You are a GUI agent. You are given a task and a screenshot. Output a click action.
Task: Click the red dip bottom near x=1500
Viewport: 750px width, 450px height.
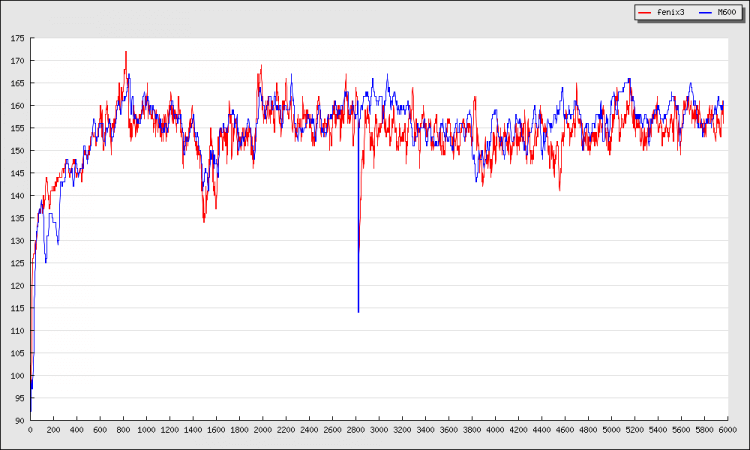(204, 221)
